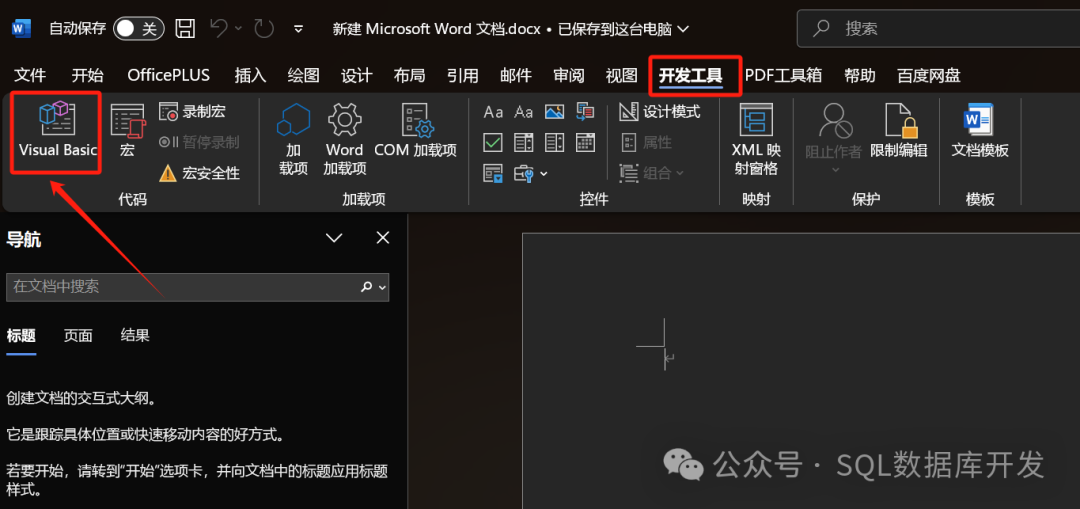Open 限制编辑 restrict editing
The width and height of the screenshot is (1080, 509).
click(899, 131)
